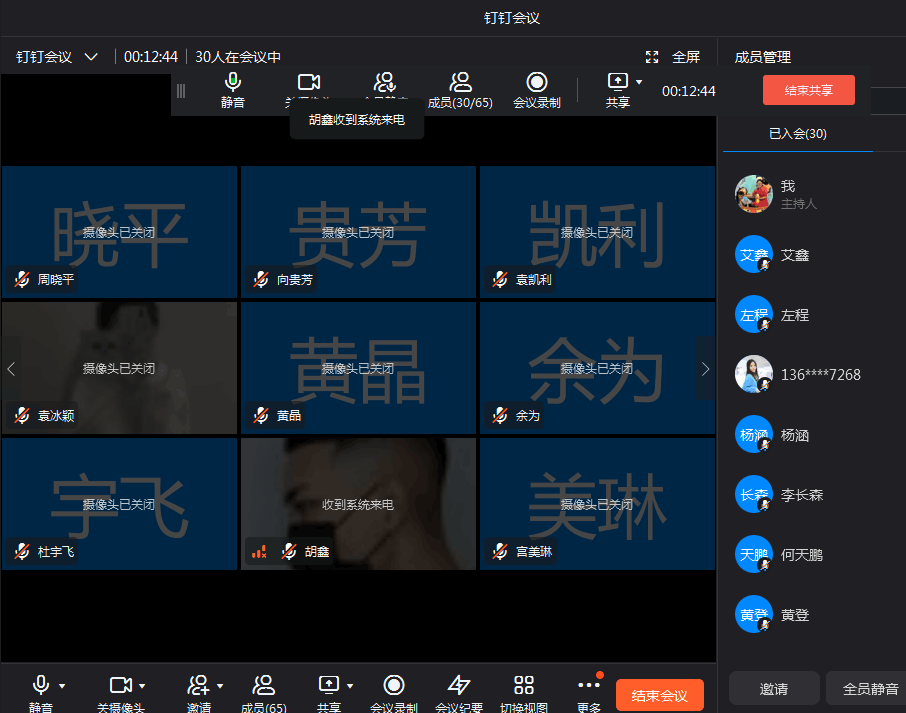Expand the 钉钉会议 dropdown chevron at top left

click(91, 57)
